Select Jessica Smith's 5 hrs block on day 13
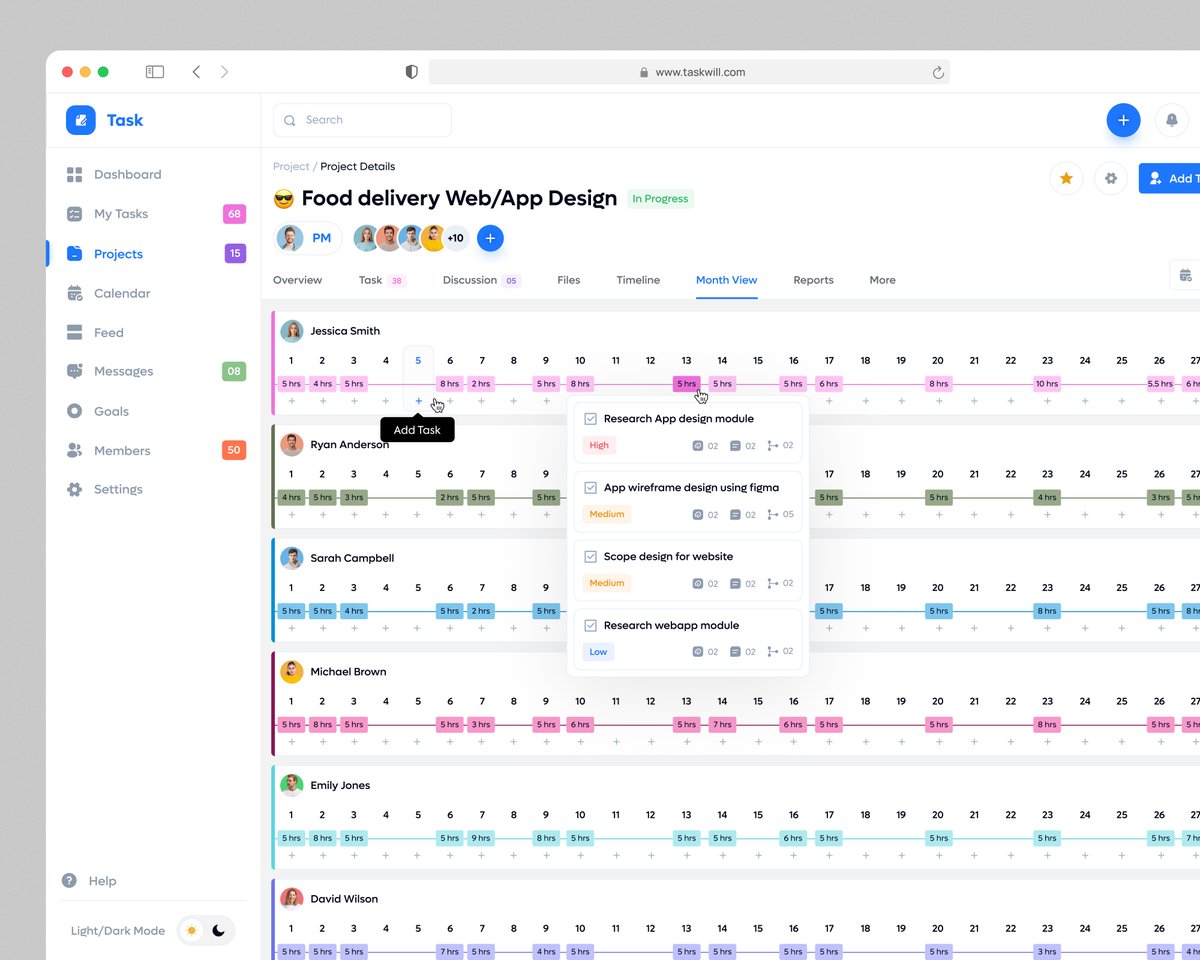Screen dimensions: 1200x960 [686, 383]
